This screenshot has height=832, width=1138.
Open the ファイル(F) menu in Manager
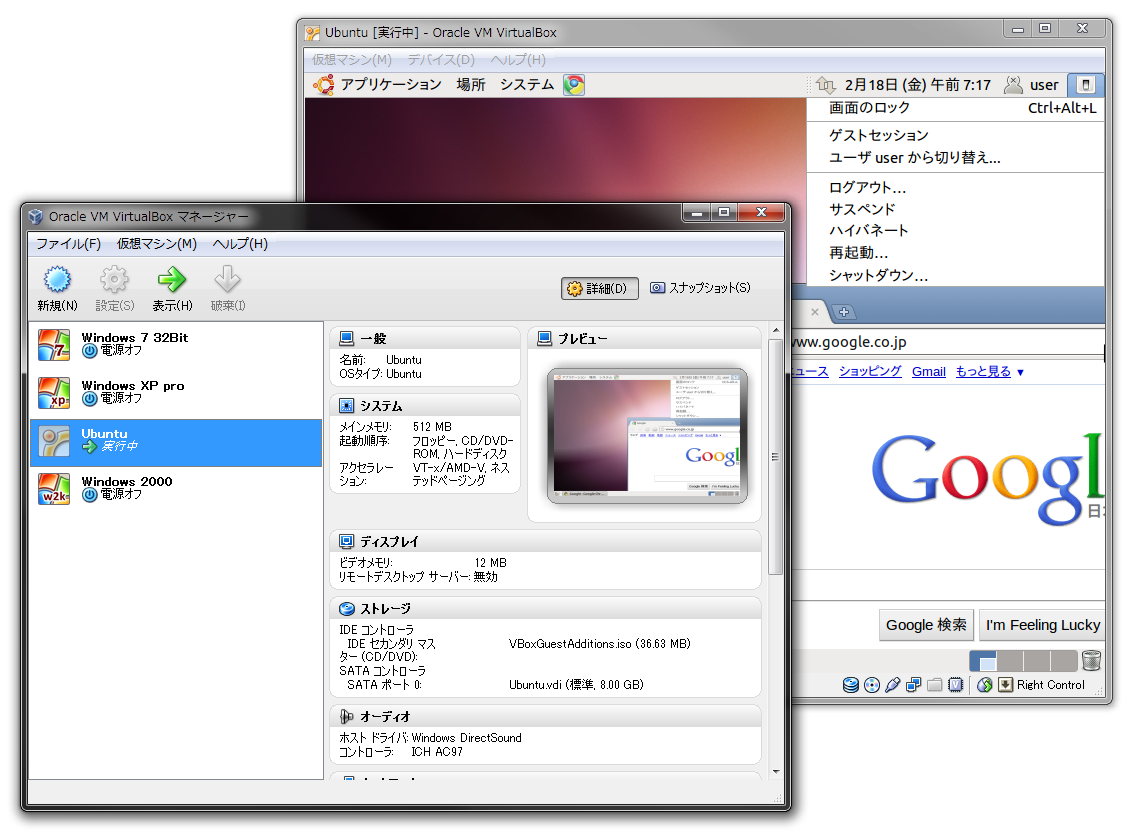(69, 244)
